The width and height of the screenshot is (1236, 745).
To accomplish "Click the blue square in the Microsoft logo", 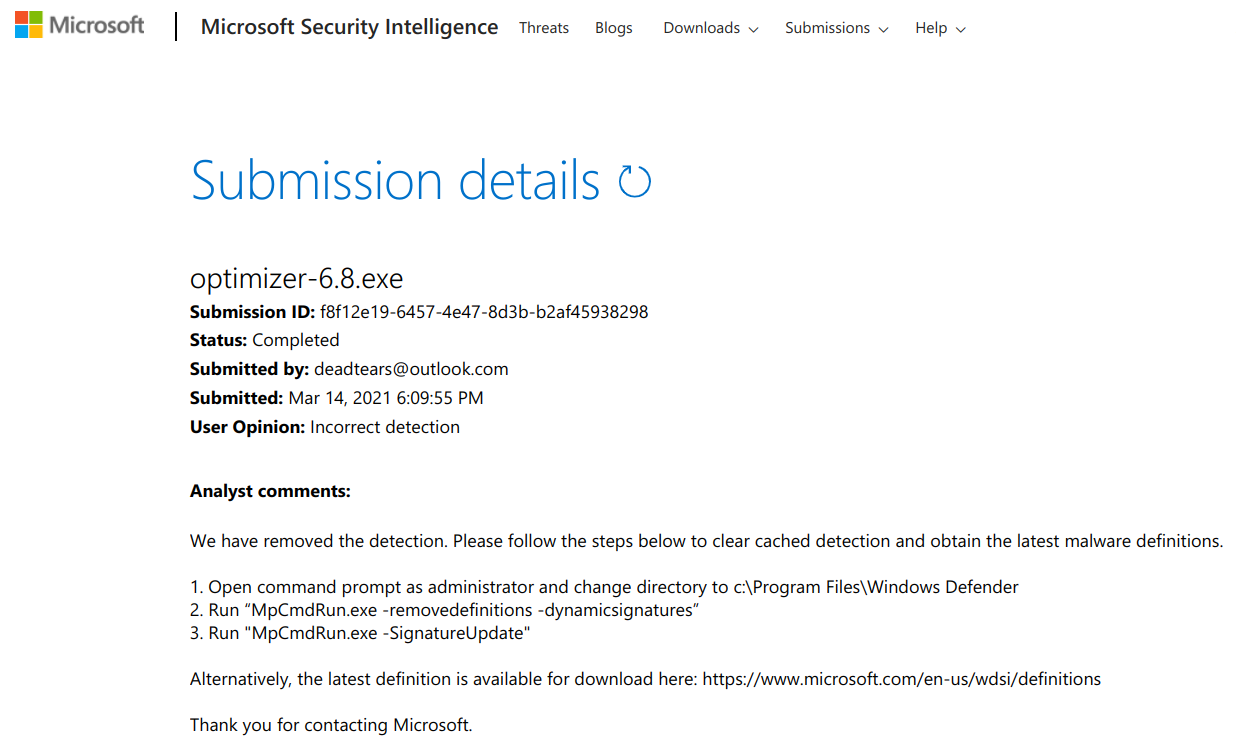I will point(20,30).
